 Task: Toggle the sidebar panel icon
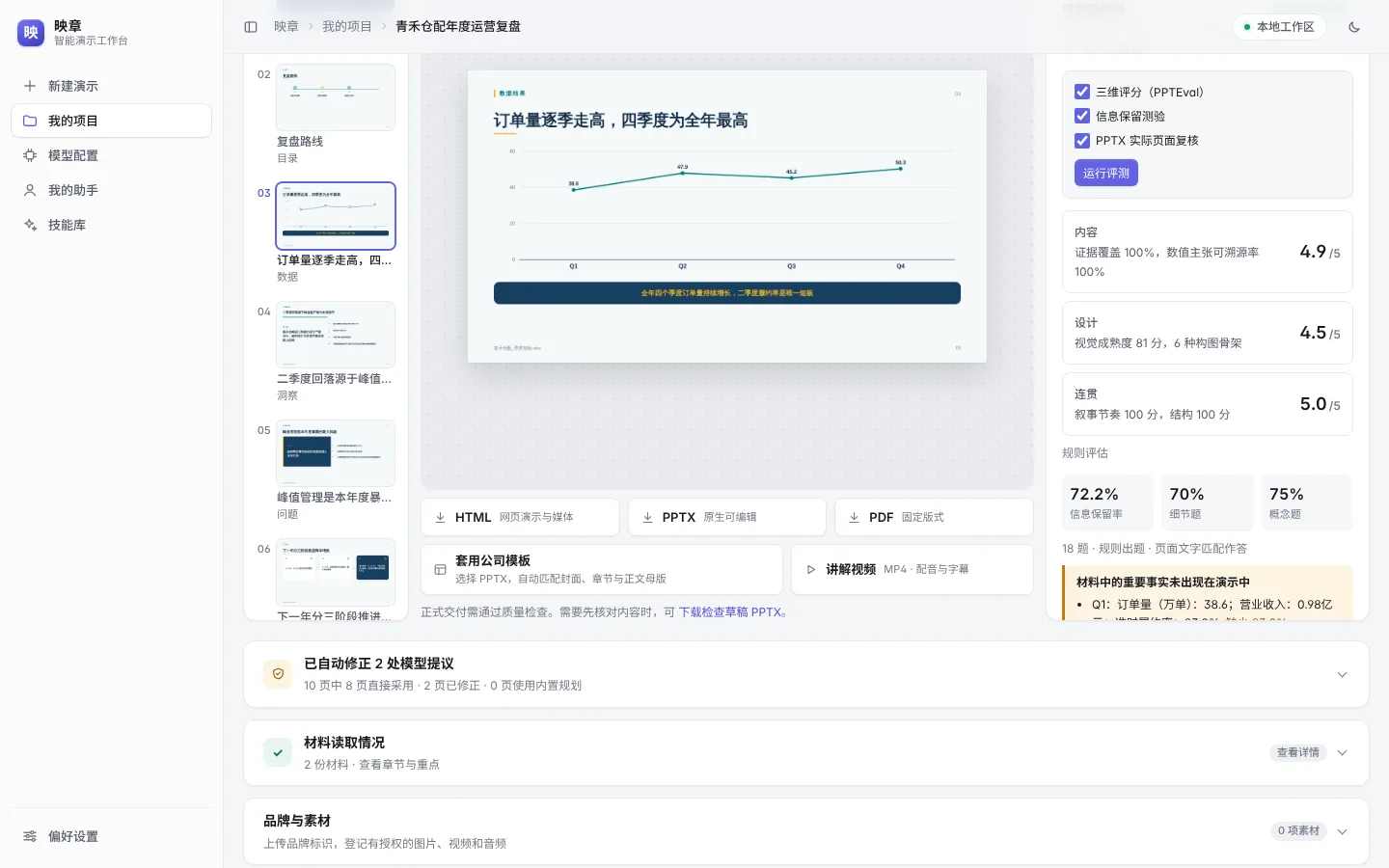(x=251, y=27)
